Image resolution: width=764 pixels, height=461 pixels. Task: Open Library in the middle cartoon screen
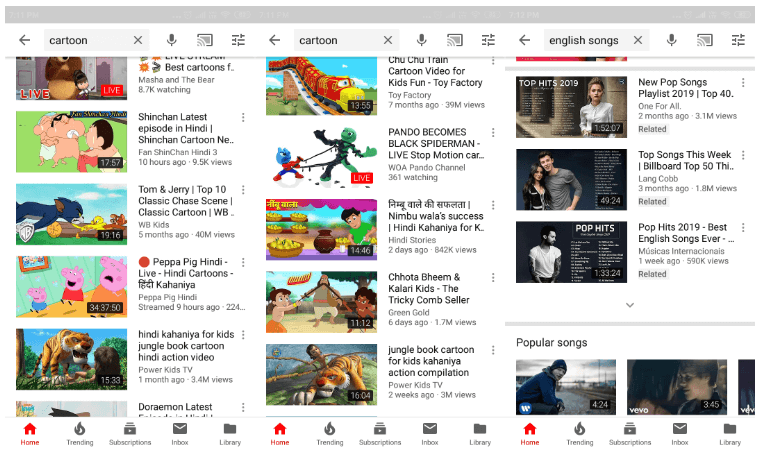point(480,434)
